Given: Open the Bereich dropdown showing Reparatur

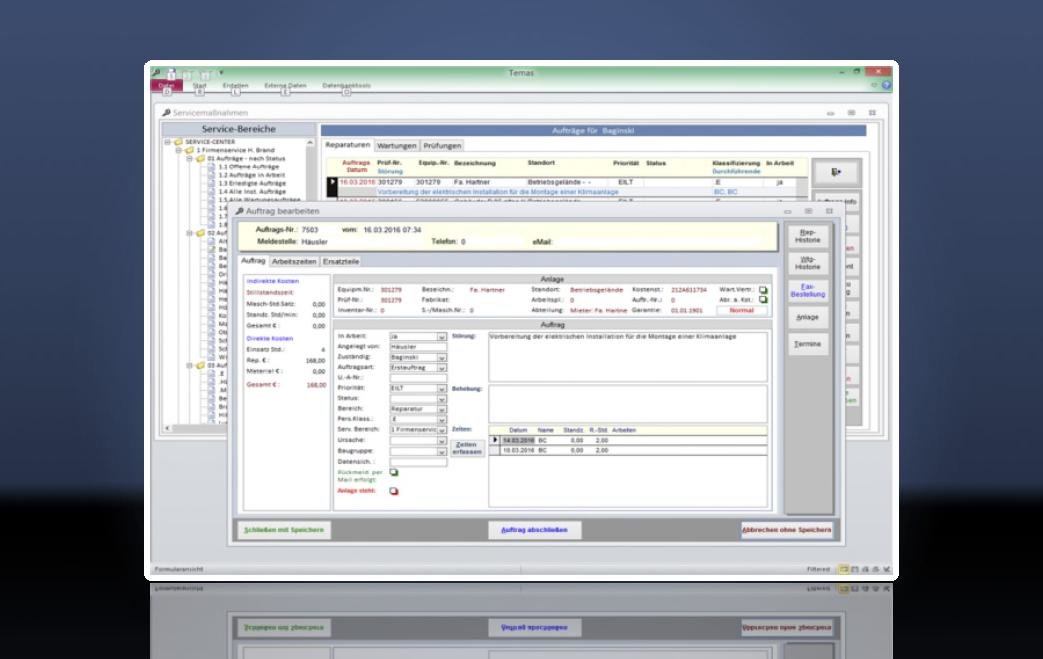Looking at the screenshot, I should pos(442,409).
